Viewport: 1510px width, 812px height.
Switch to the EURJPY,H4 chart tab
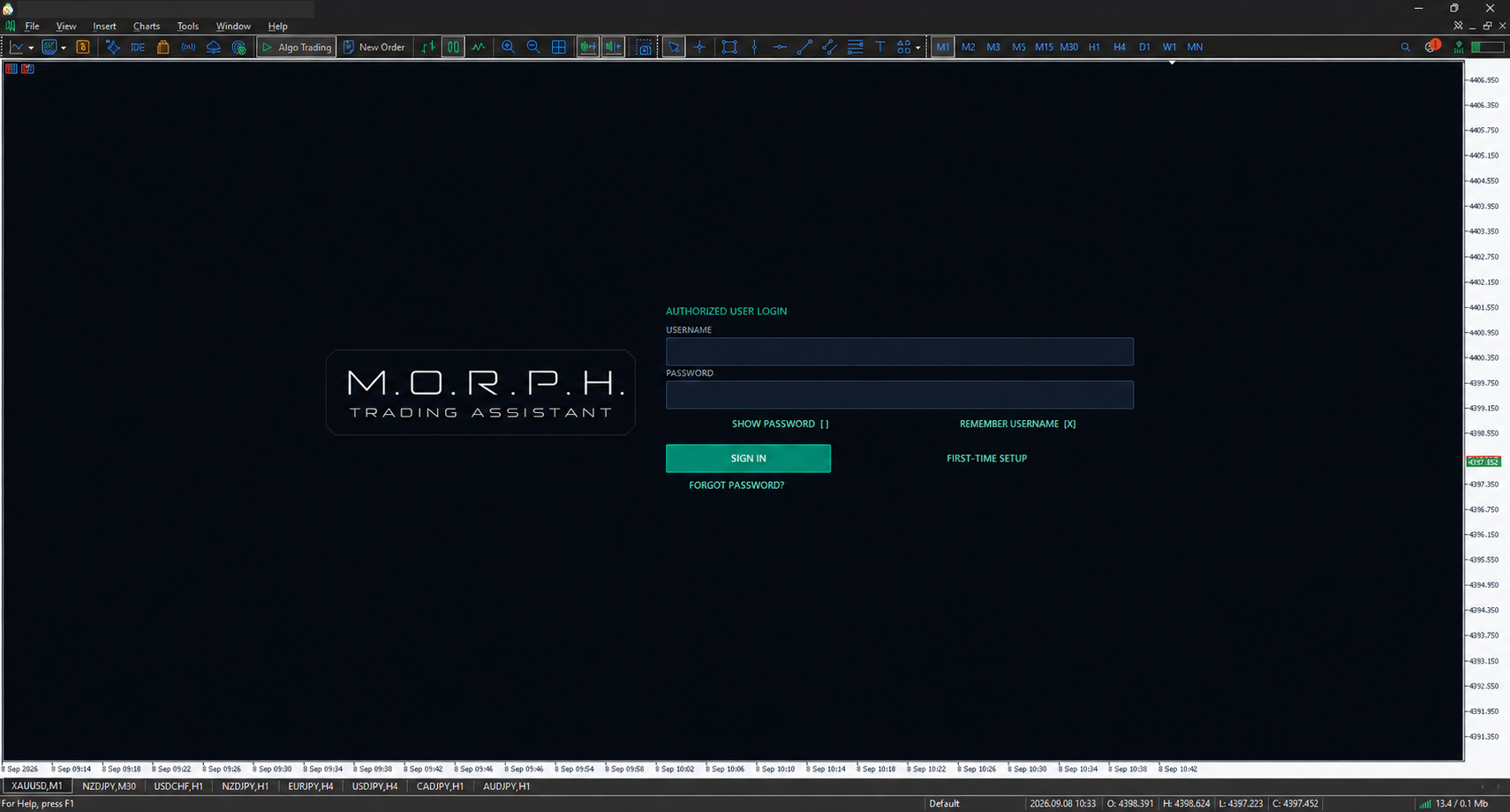click(311, 786)
